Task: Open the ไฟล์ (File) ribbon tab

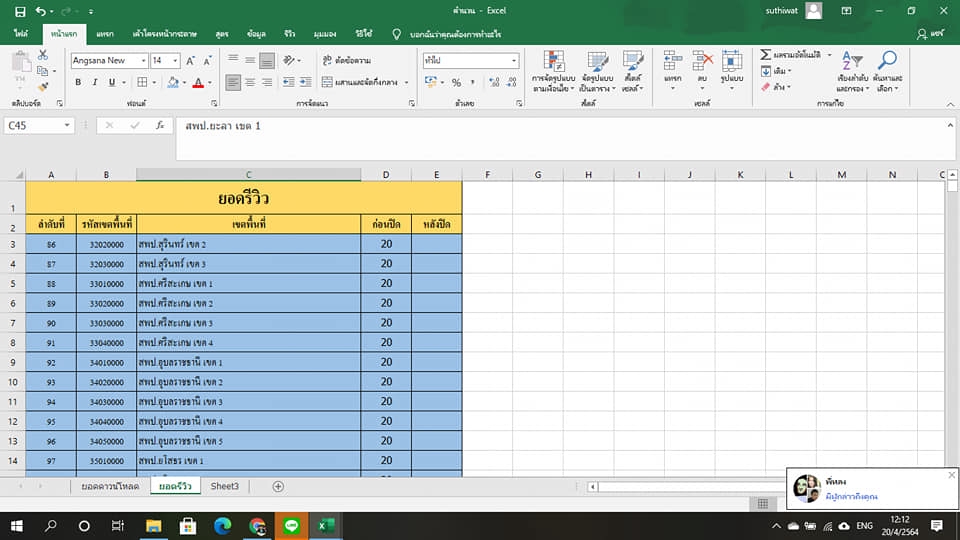Action: (x=21, y=33)
